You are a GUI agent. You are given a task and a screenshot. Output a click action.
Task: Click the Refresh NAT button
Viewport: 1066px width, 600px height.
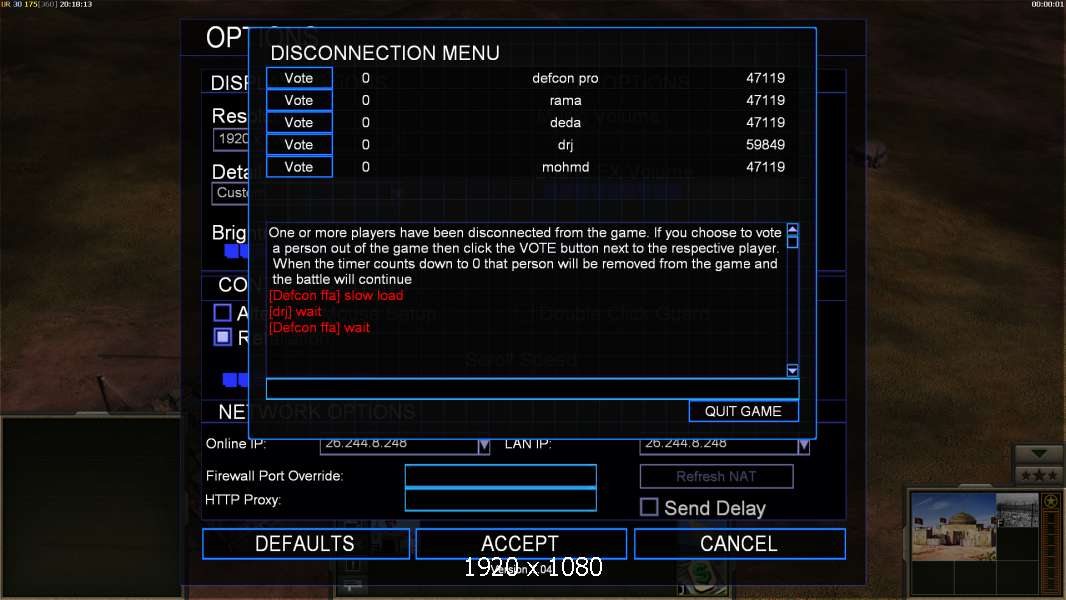(716, 476)
